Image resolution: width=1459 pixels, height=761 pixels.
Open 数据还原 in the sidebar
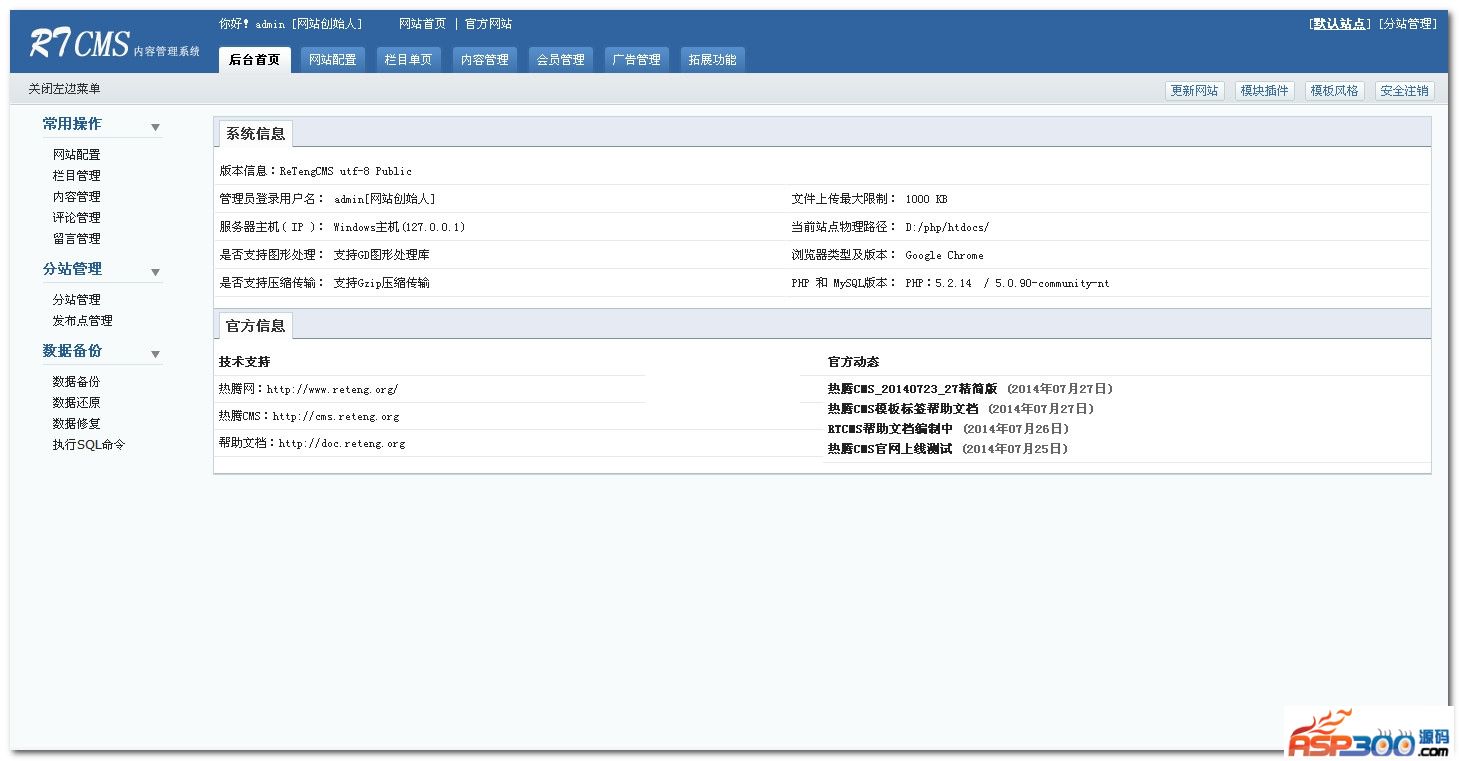77,403
